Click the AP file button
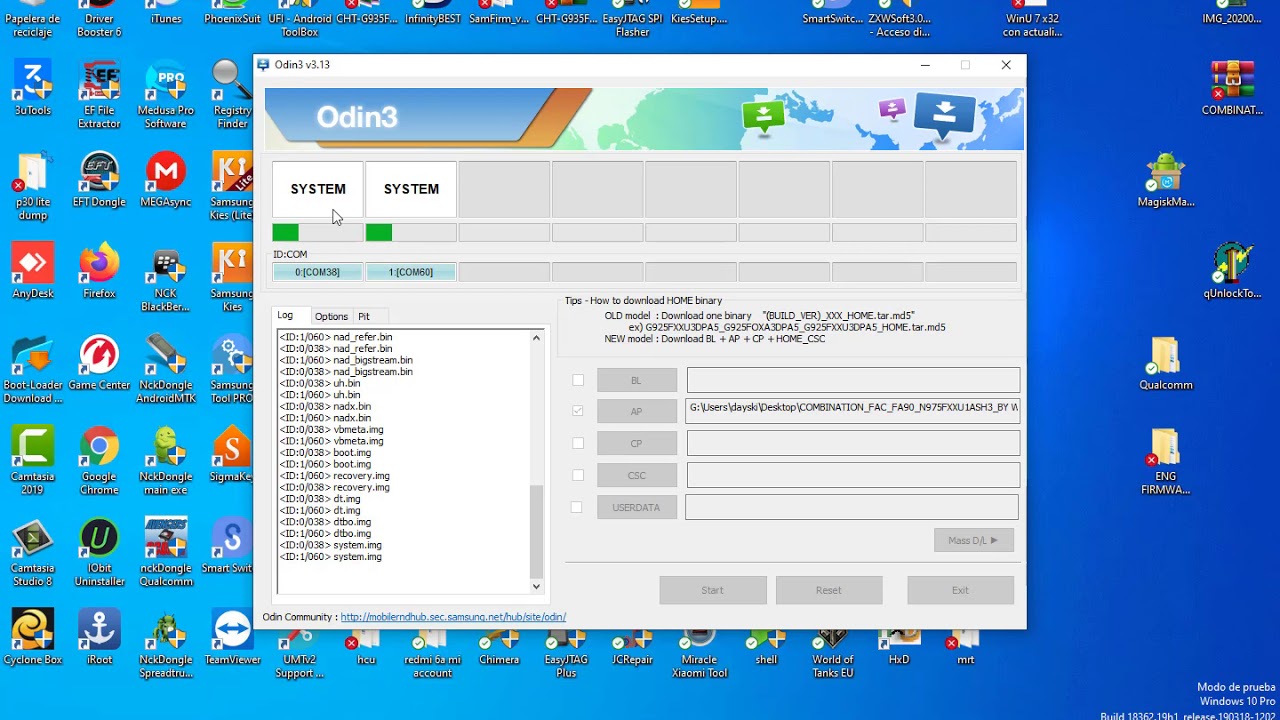This screenshot has width=1280, height=720. coord(637,411)
